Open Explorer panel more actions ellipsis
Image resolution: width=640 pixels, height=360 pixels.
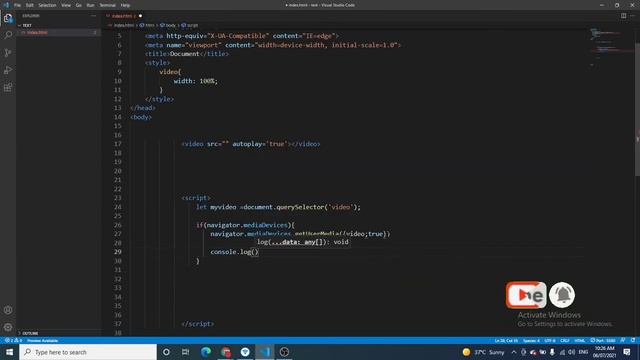click(x=93, y=16)
